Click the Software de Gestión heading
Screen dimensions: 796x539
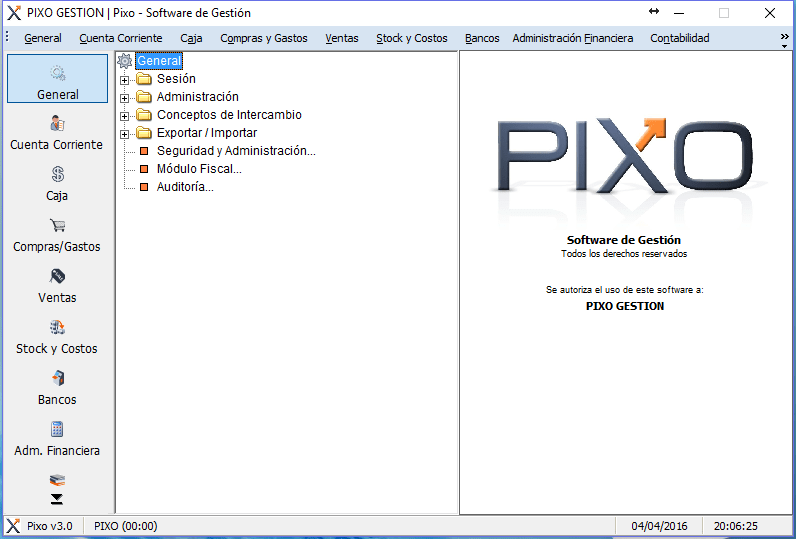tap(624, 240)
